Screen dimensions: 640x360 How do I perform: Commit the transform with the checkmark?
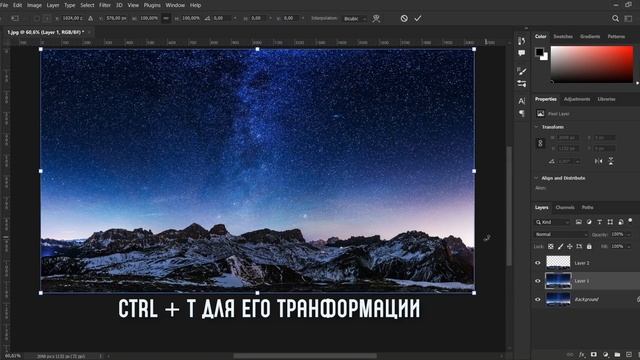click(x=418, y=18)
